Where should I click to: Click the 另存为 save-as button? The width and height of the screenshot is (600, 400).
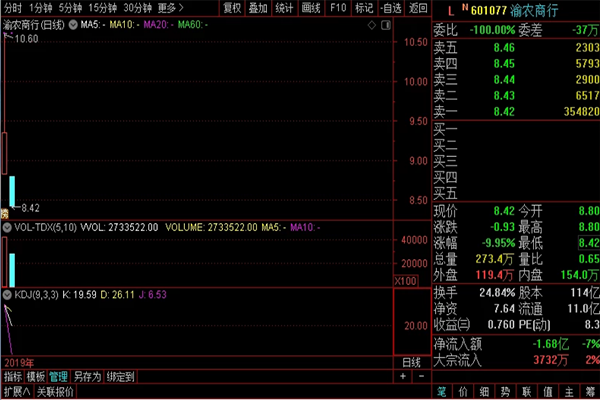click(x=88, y=377)
